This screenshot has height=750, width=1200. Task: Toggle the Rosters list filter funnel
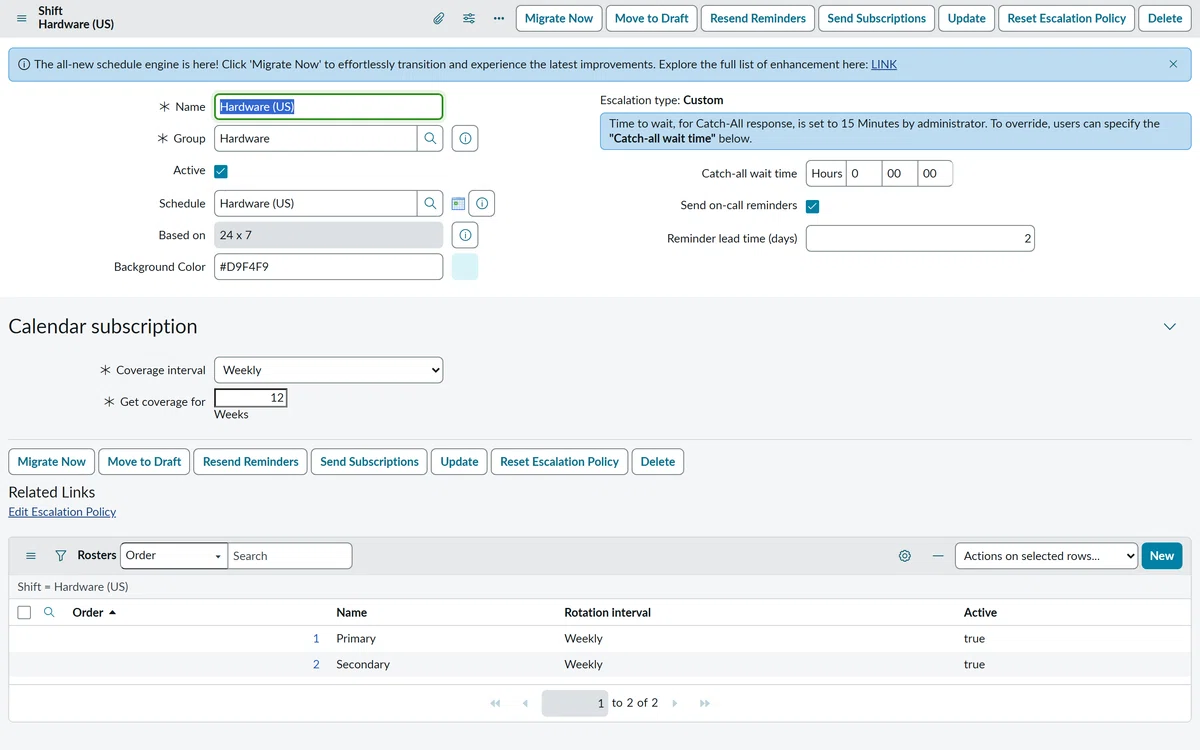coord(61,556)
